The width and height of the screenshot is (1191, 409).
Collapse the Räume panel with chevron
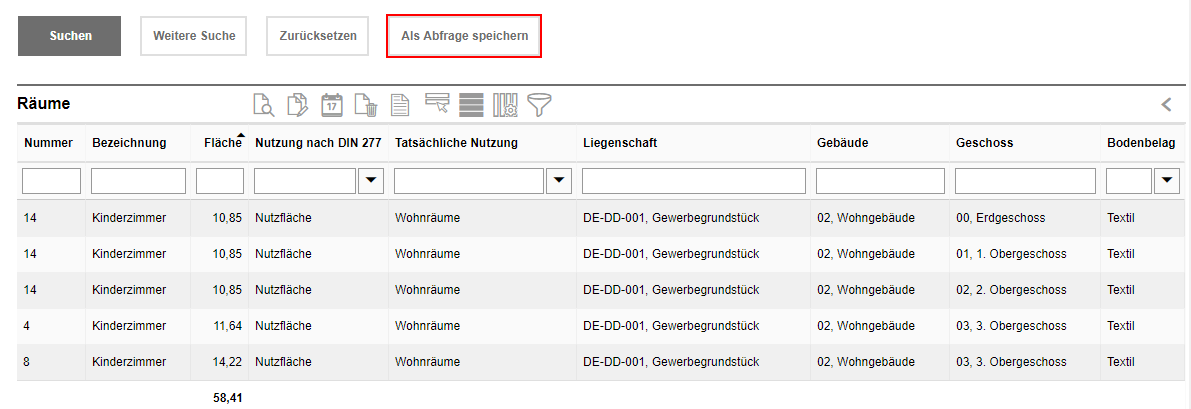coord(1167,105)
